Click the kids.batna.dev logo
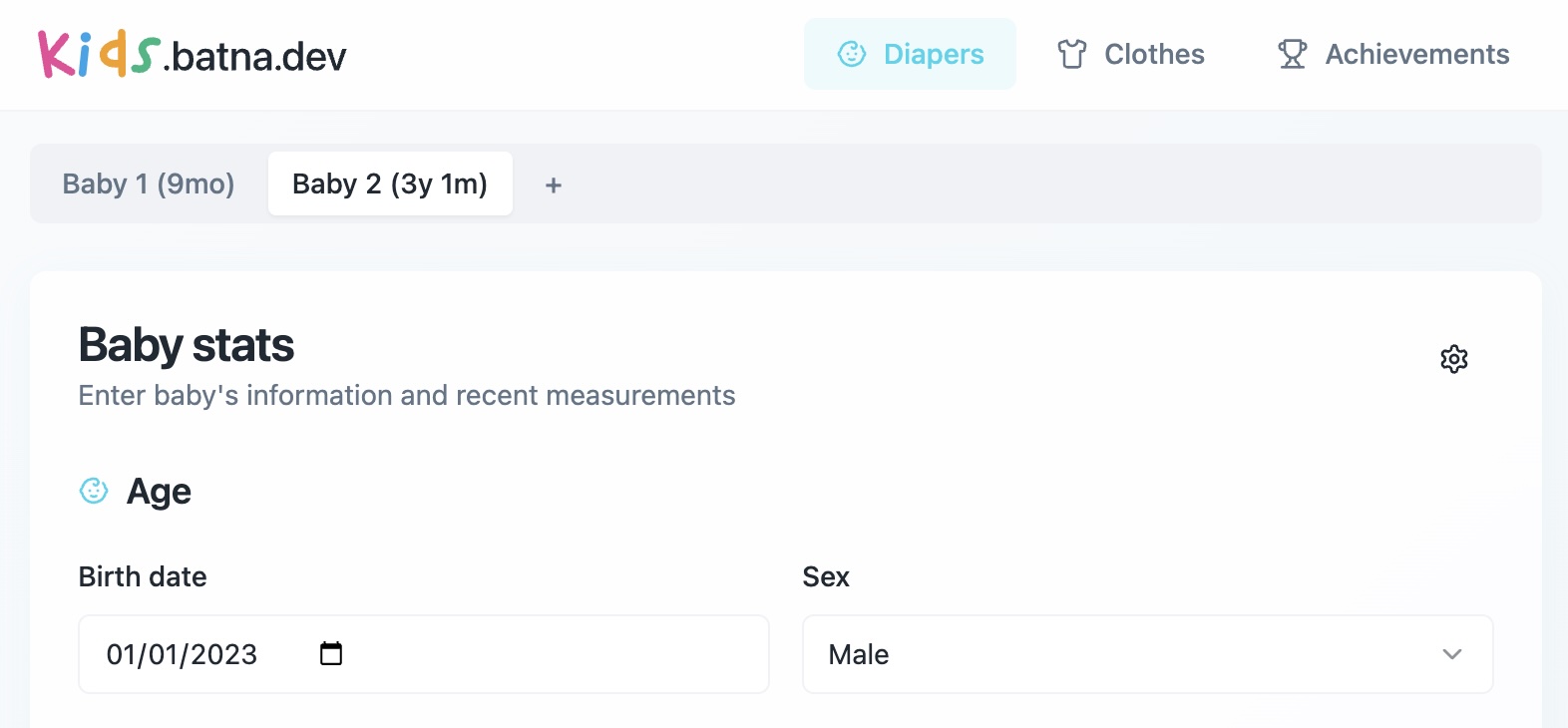The height and width of the screenshot is (728, 1568). tap(192, 55)
